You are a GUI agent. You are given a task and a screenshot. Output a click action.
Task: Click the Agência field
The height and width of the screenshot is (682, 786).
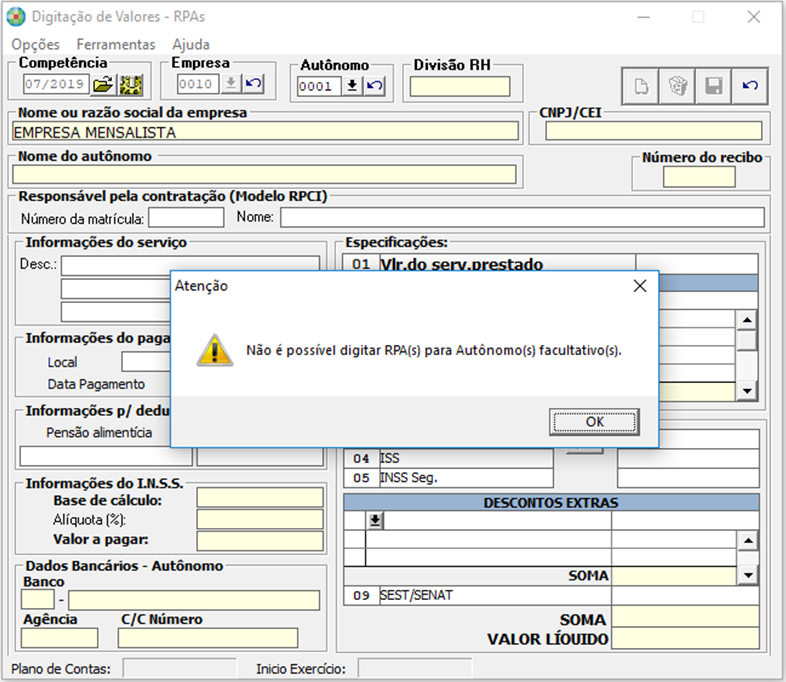[x=59, y=638]
